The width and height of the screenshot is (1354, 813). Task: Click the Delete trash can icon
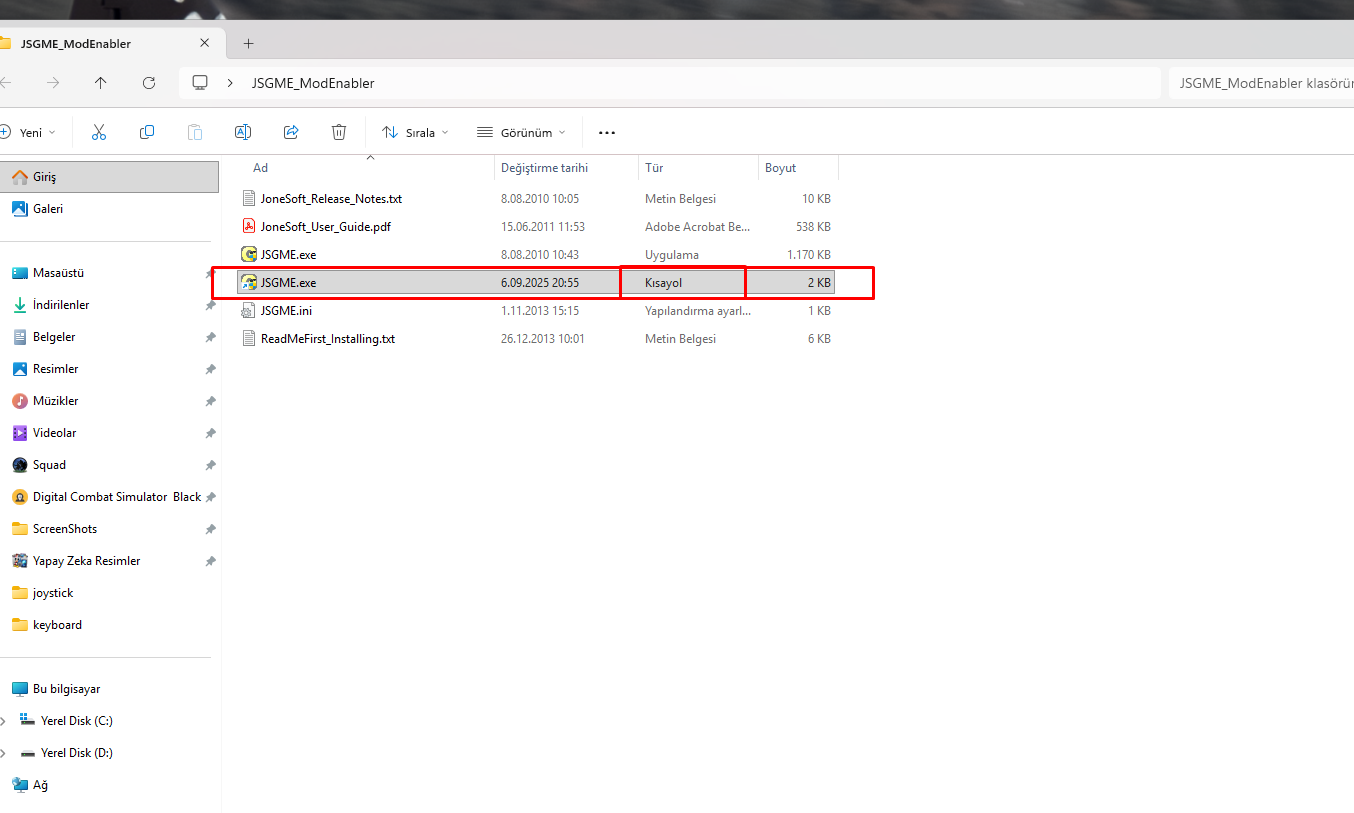coord(339,132)
